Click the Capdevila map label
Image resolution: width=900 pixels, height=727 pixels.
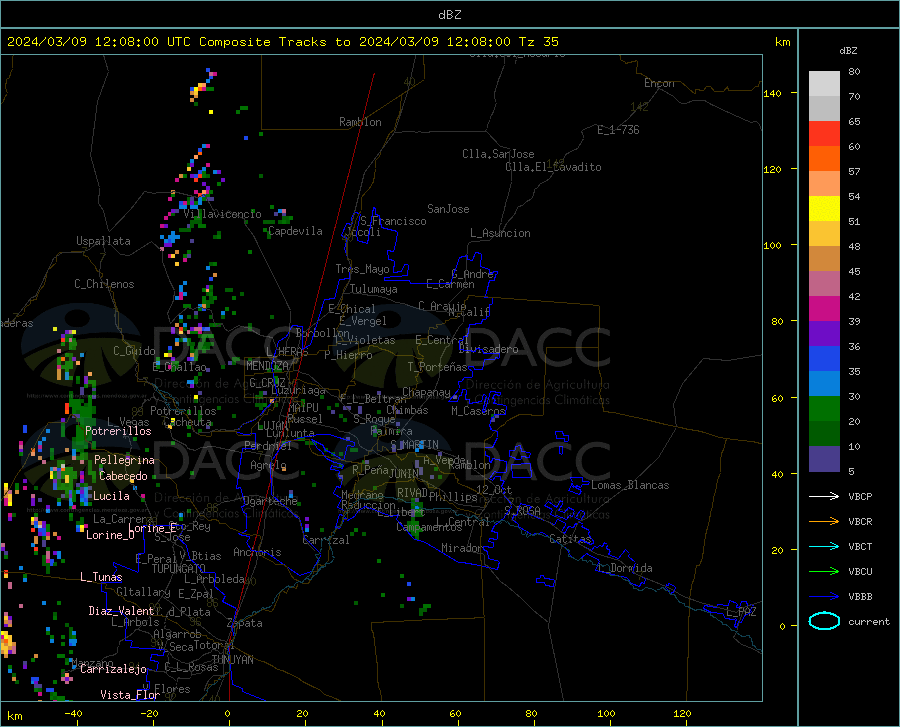point(295,231)
